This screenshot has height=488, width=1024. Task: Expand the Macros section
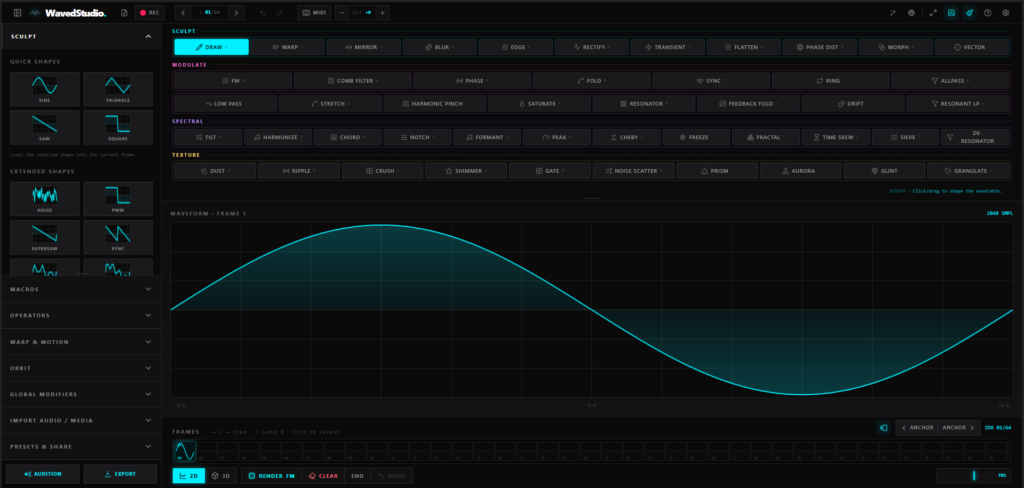coord(80,289)
